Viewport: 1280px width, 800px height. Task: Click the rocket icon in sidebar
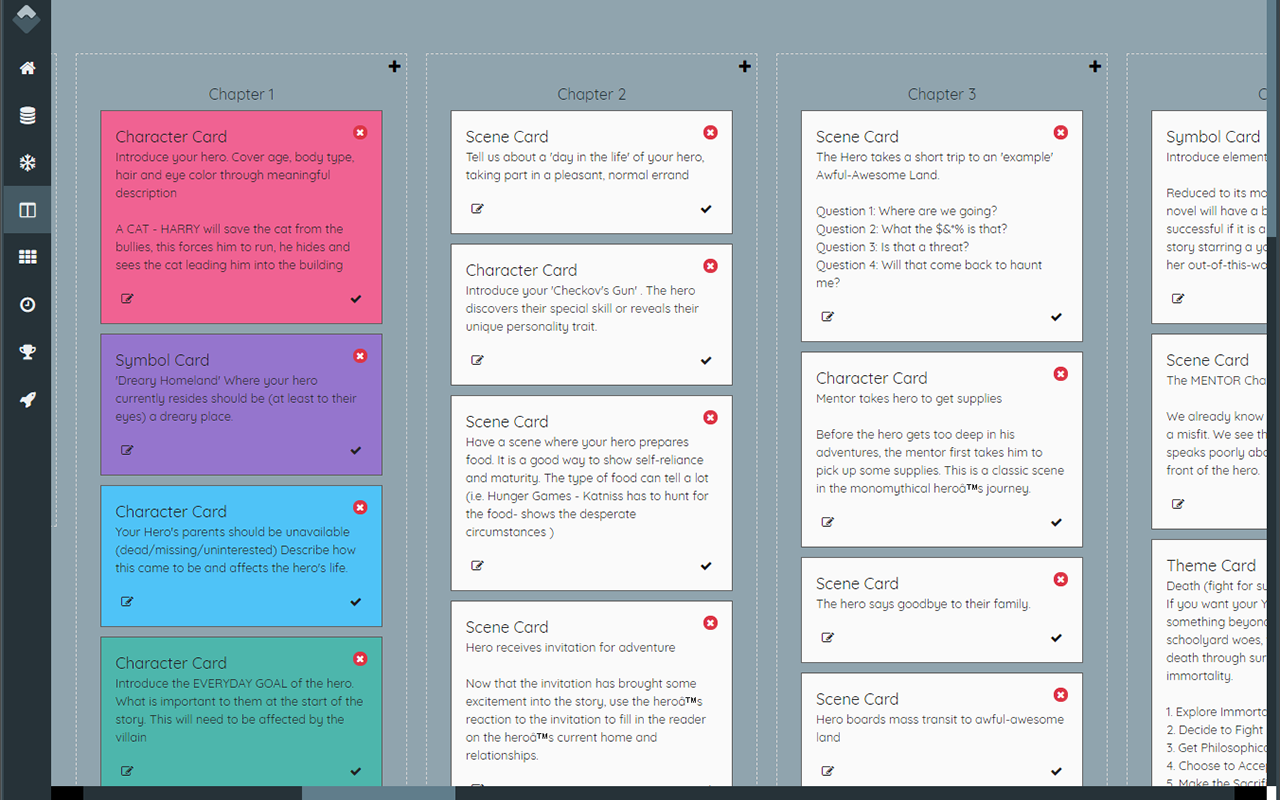pos(27,400)
